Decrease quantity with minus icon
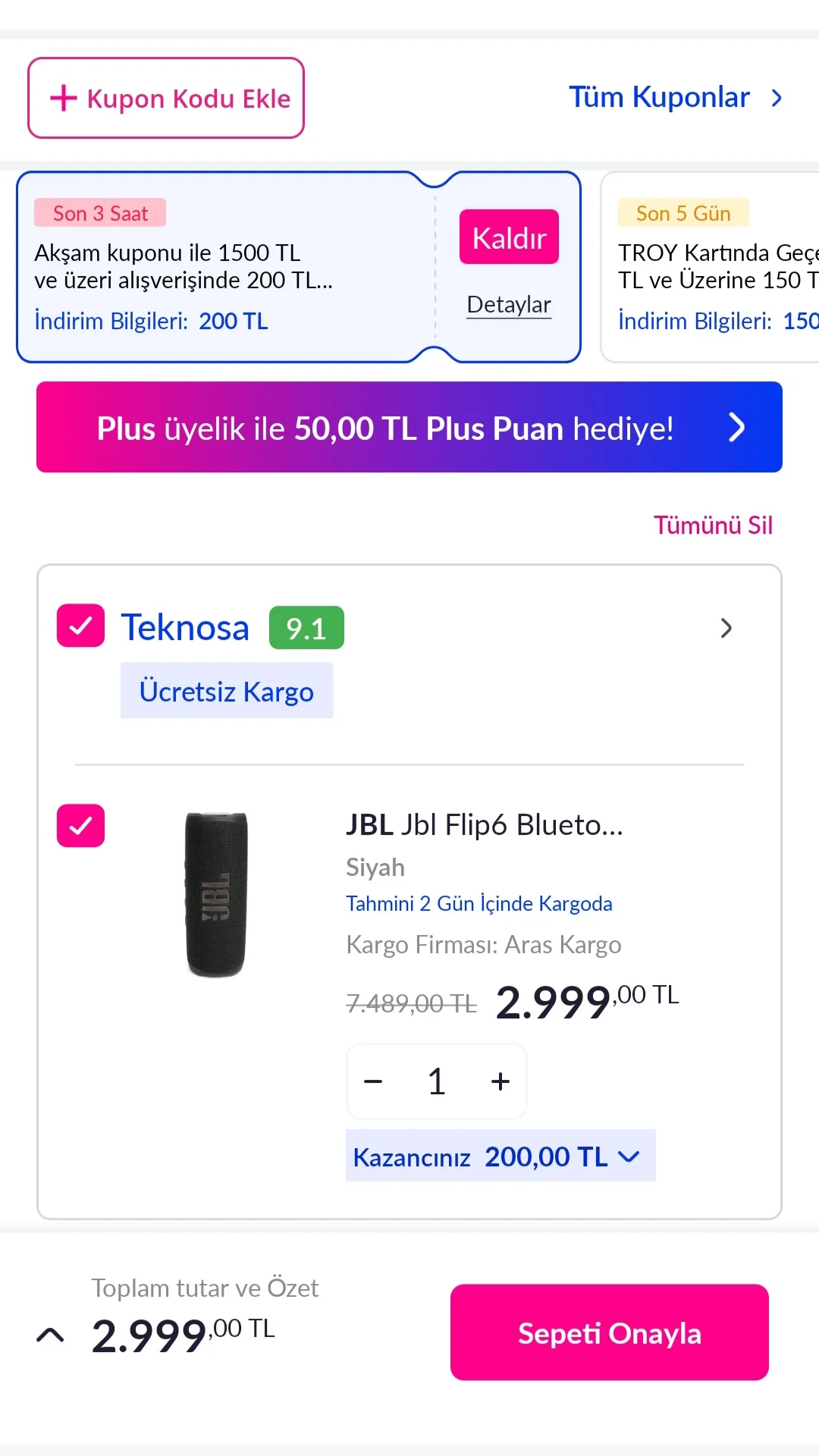 click(373, 1081)
